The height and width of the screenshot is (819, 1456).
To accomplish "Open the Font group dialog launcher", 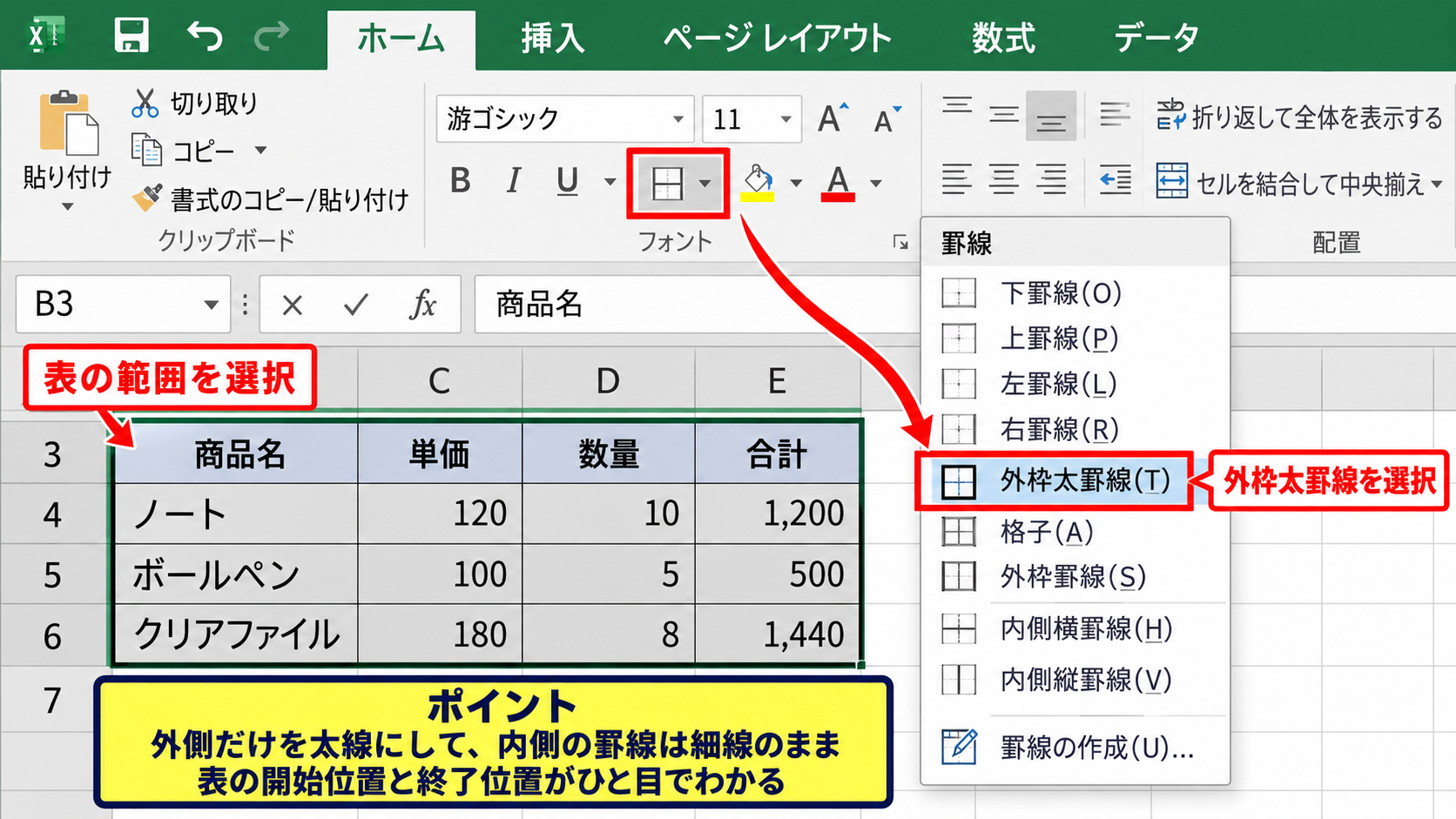I will point(900,242).
